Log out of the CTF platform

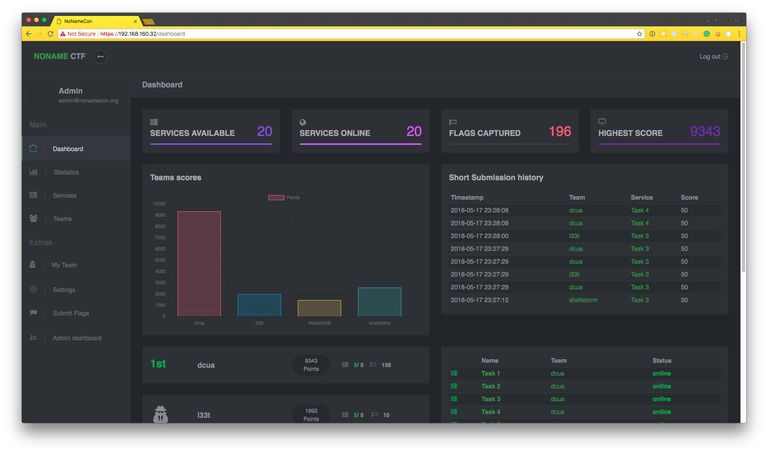713,57
